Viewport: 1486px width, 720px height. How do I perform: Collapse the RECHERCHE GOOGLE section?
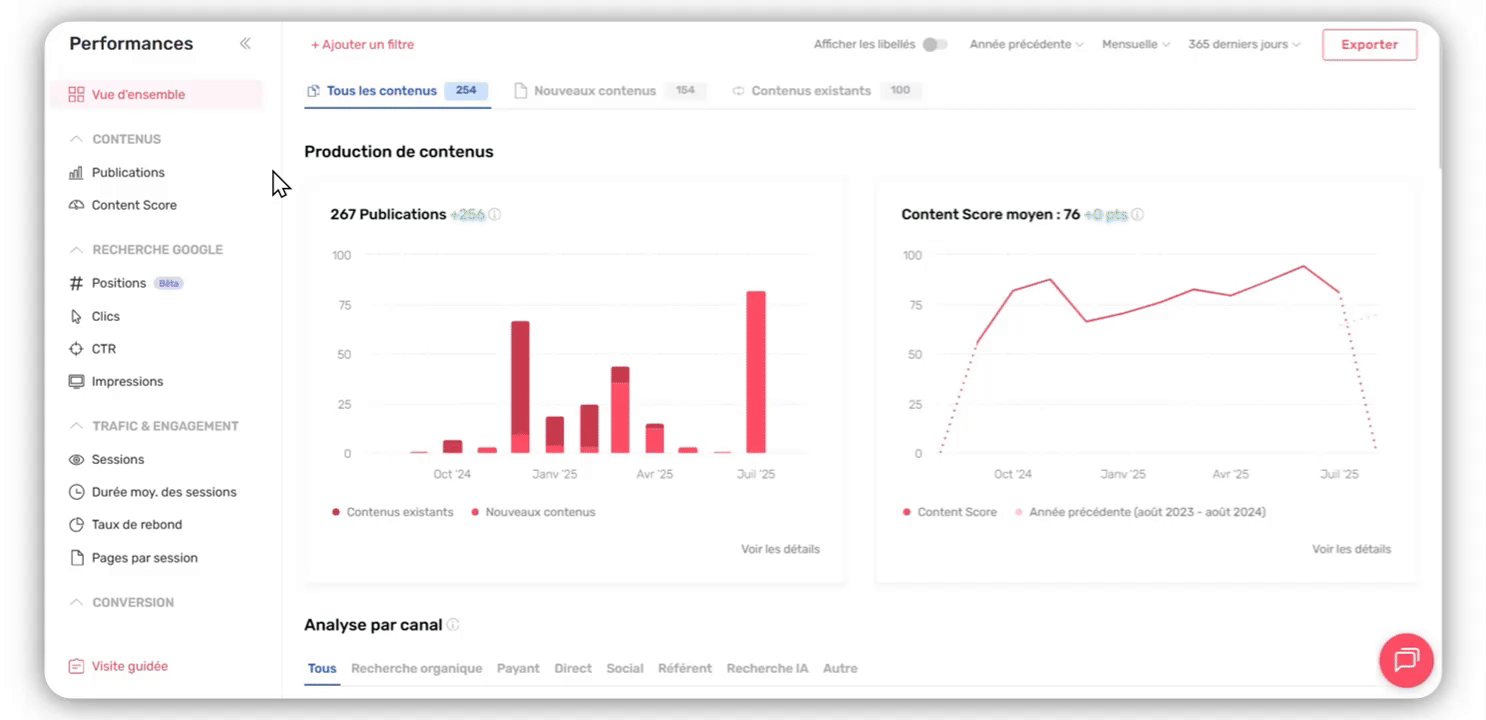[76, 250]
